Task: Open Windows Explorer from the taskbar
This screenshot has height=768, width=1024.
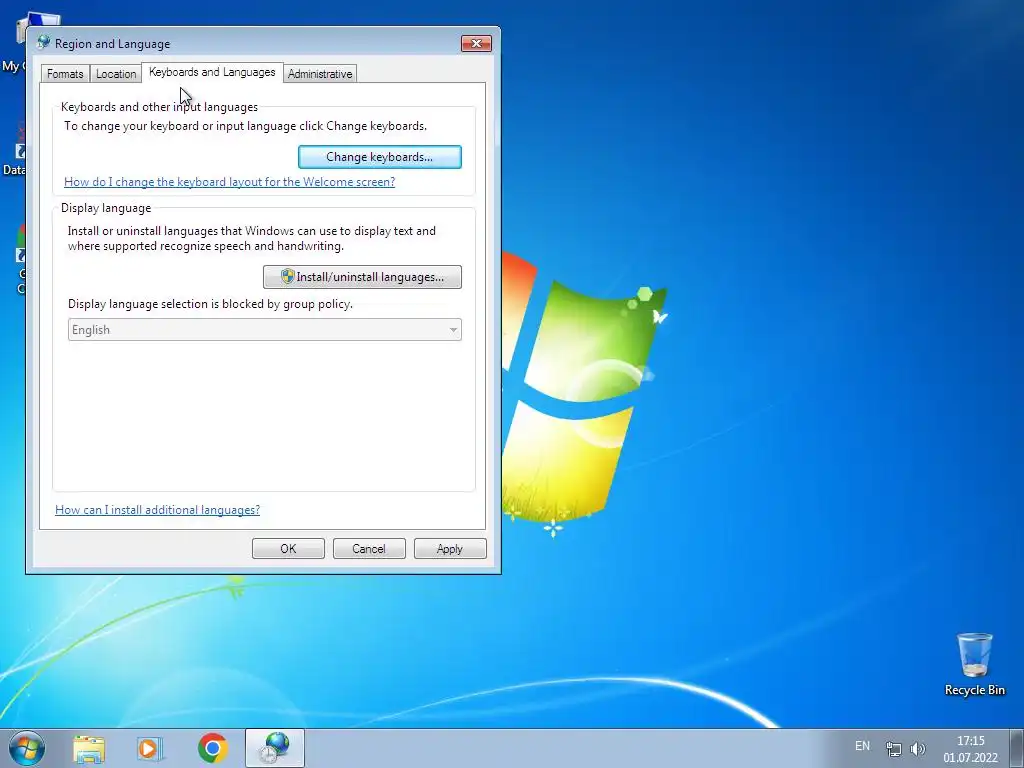Action: click(89, 748)
